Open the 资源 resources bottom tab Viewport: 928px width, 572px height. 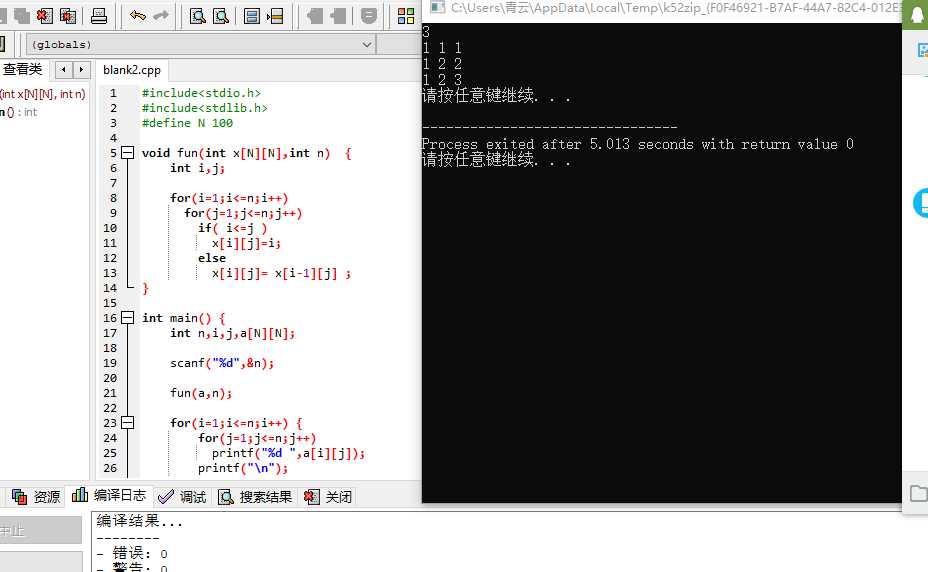coord(37,496)
